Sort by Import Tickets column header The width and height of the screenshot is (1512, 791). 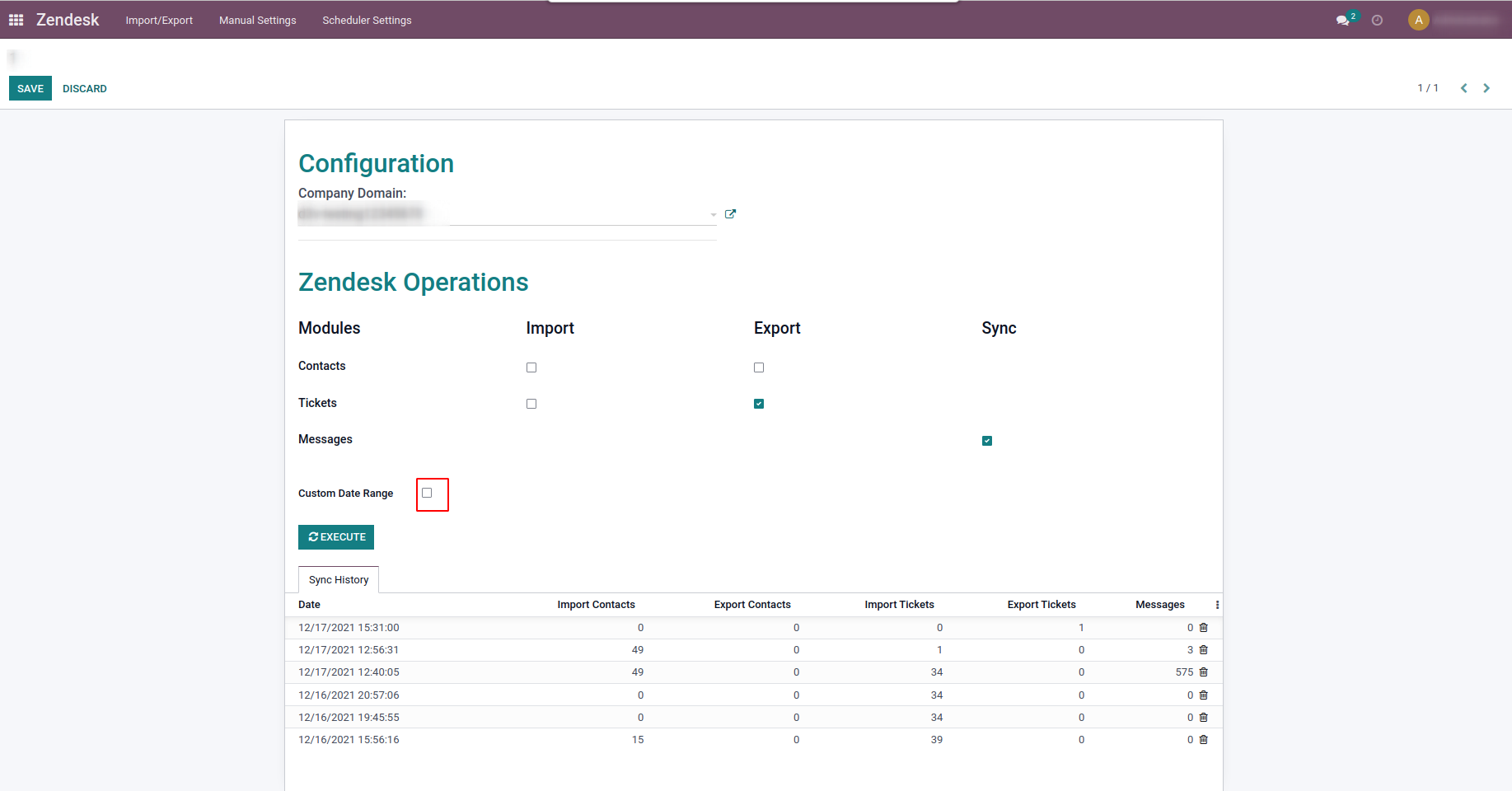900,605
